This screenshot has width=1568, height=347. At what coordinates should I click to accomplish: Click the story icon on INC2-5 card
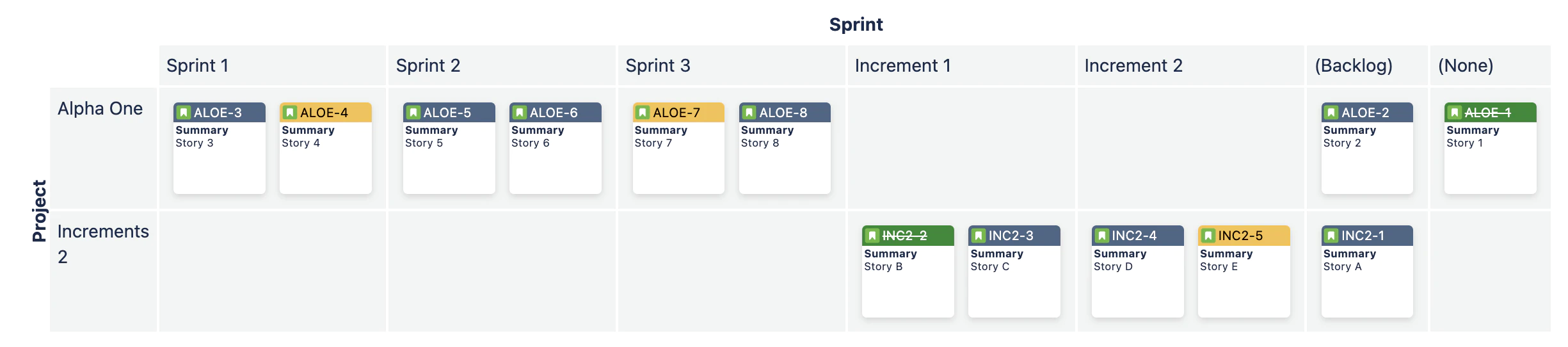(x=1208, y=236)
